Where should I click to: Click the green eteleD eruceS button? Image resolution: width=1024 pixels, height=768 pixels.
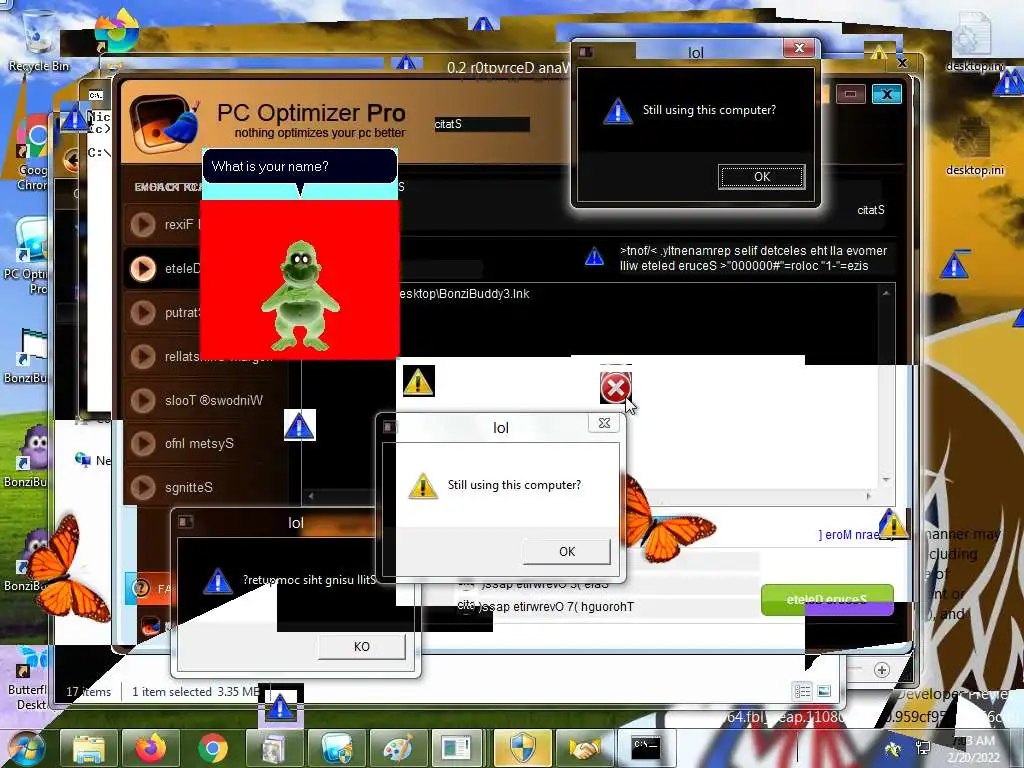pyautogui.click(x=827, y=600)
